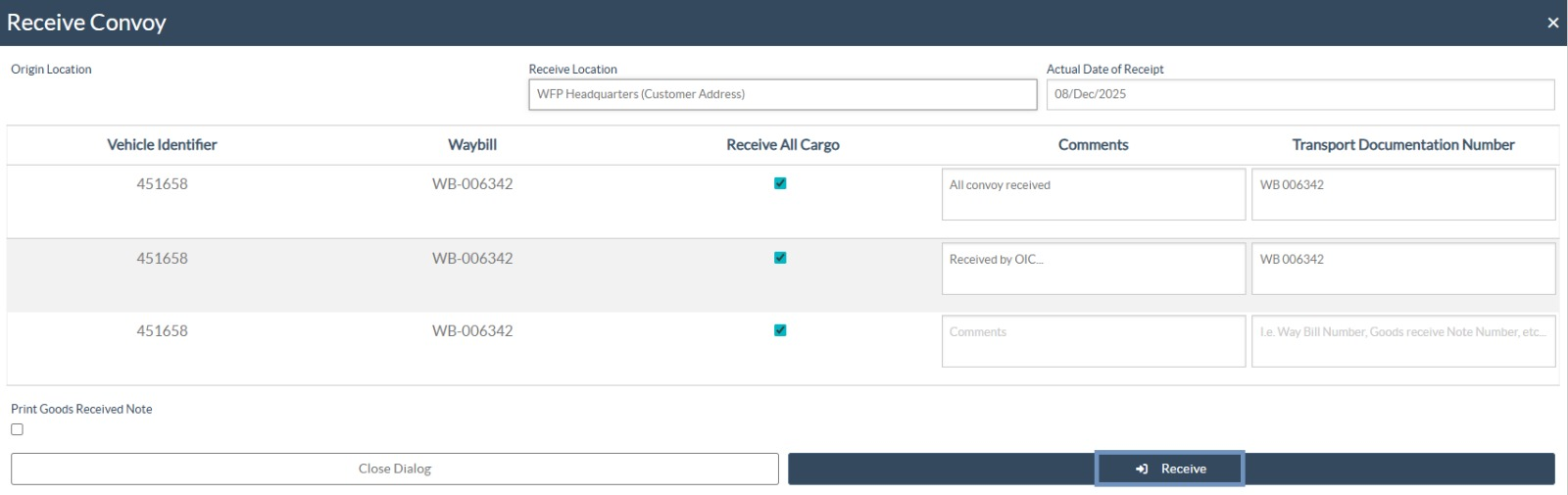Toggle Receive All Cargo in second row

tap(780, 258)
